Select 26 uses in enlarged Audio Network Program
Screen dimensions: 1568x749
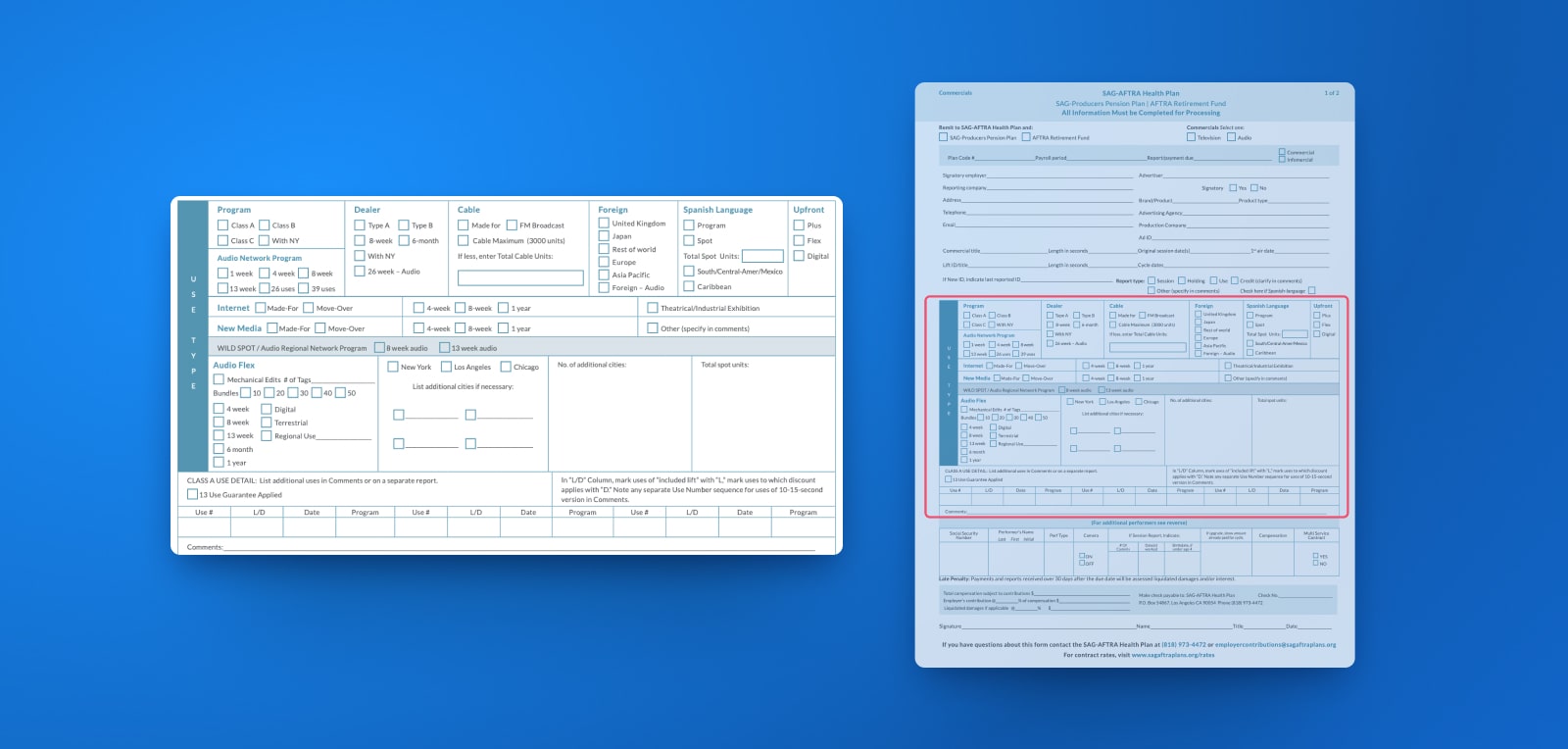click(264, 288)
